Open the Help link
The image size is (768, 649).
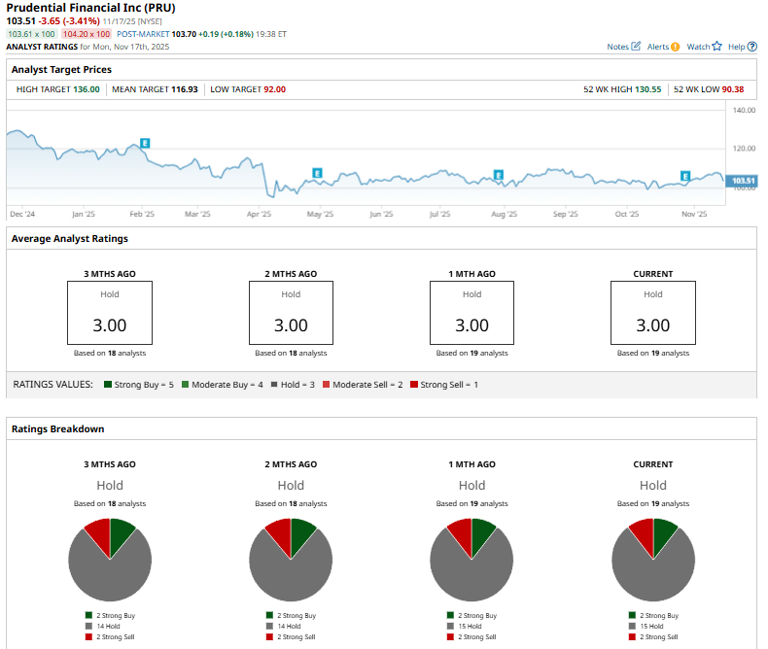point(736,47)
